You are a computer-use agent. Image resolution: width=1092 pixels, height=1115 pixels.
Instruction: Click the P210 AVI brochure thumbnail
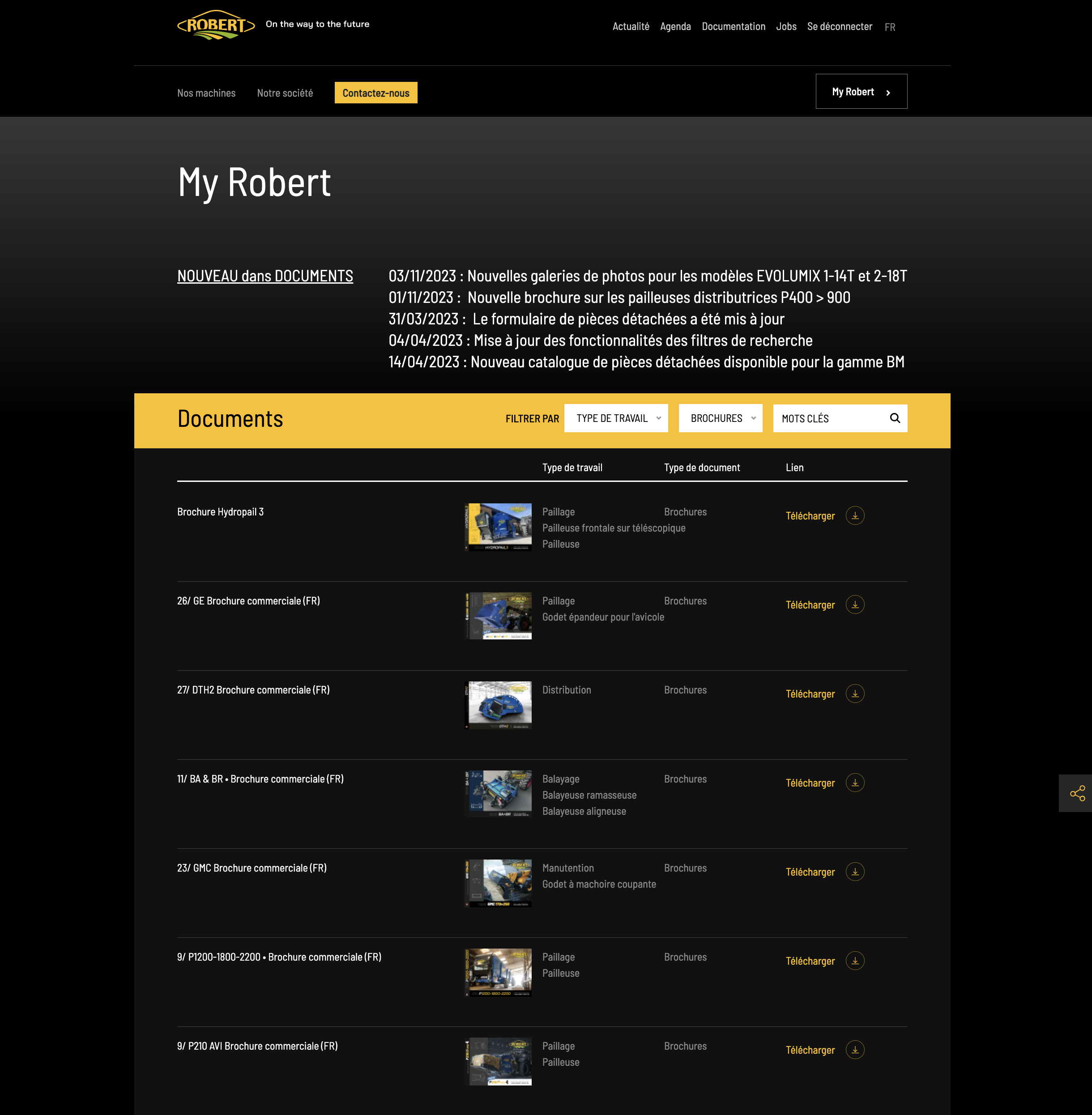[498, 1061]
